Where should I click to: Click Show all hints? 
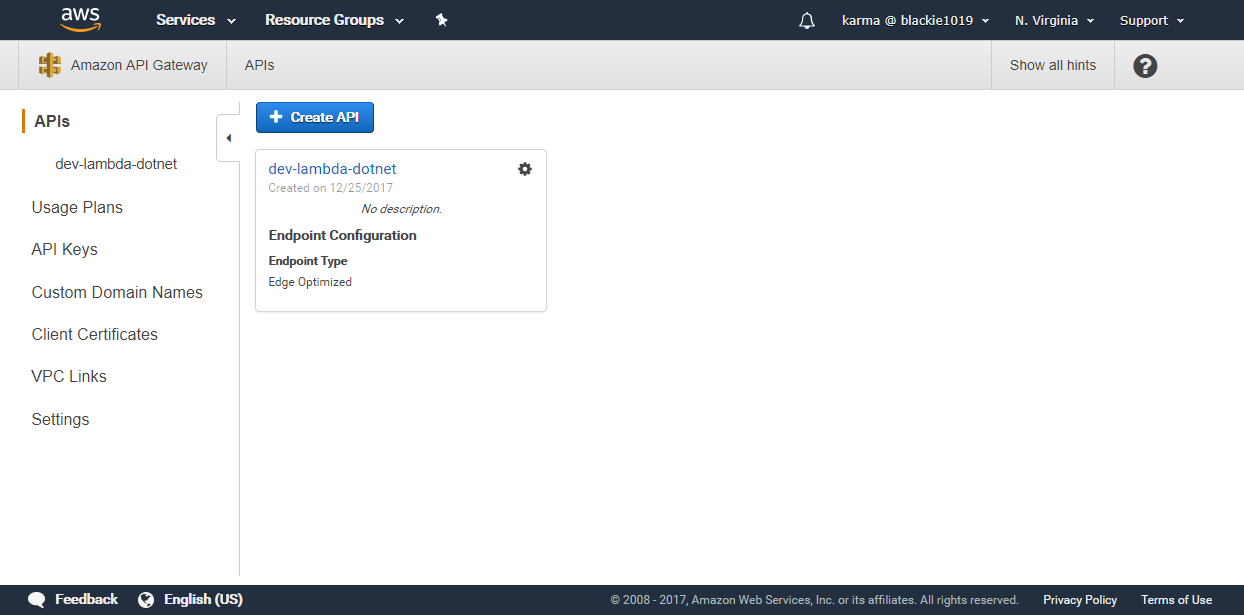[x=1052, y=65]
